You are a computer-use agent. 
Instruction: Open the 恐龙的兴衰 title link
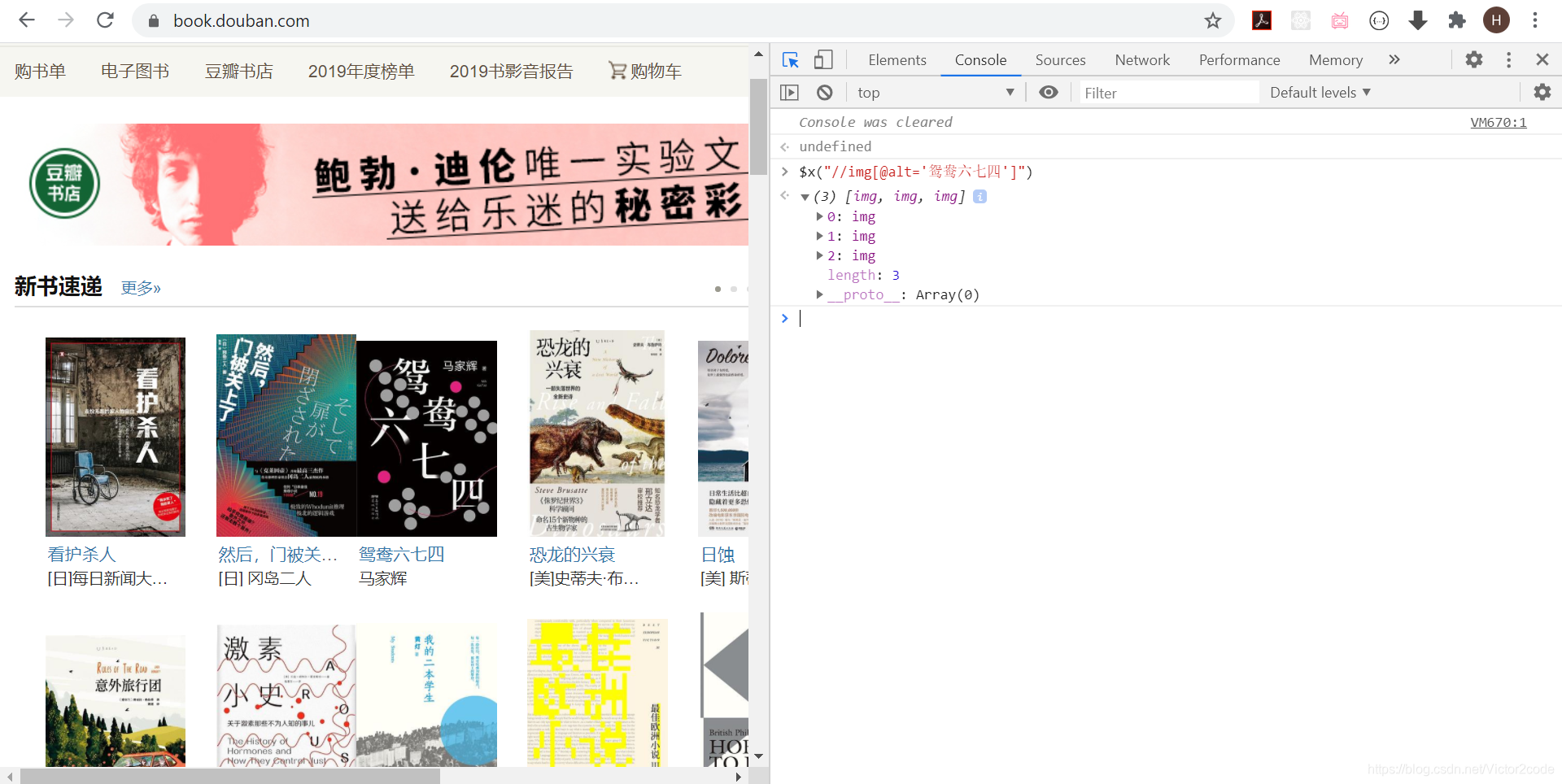pyautogui.click(x=573, y=555)
